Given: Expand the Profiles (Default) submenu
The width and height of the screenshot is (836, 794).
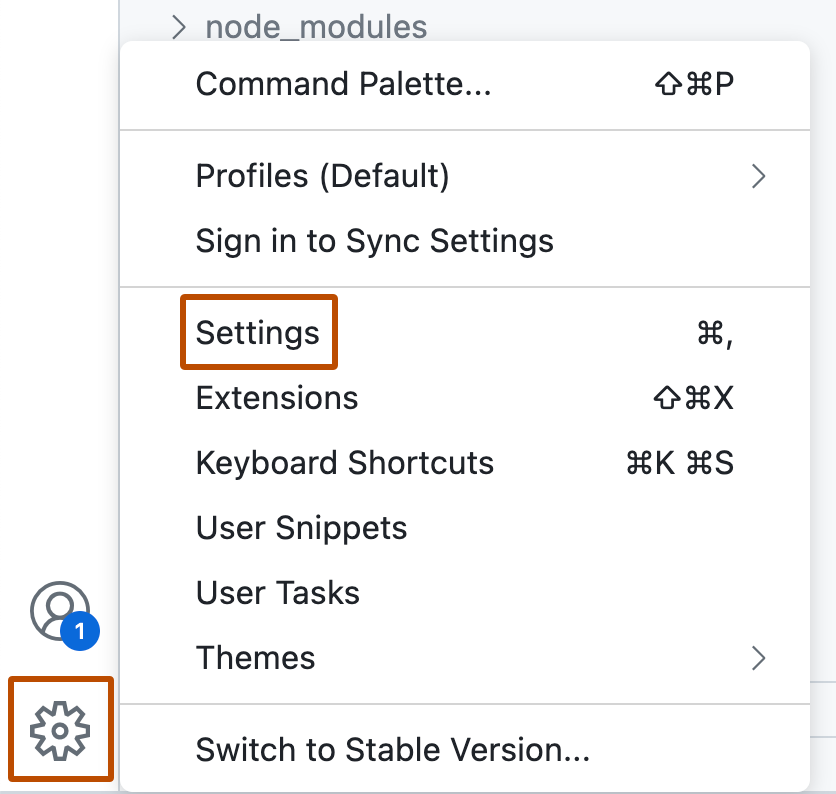Looking at the screenshot, I should click(322, 176).
